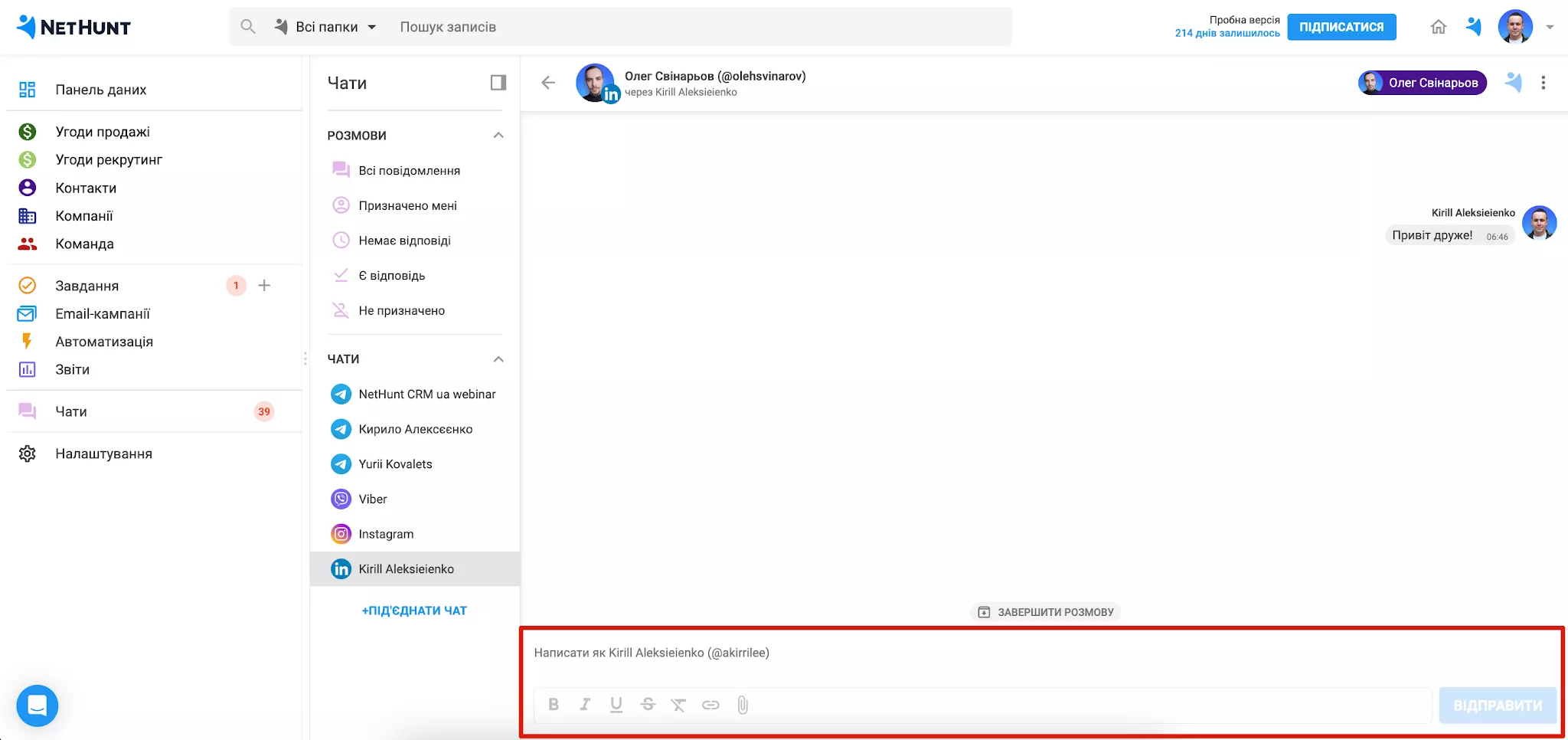Click the Viber channel icon
Viewport: 1568px width, 740px height.
click(x=341, y=499)
